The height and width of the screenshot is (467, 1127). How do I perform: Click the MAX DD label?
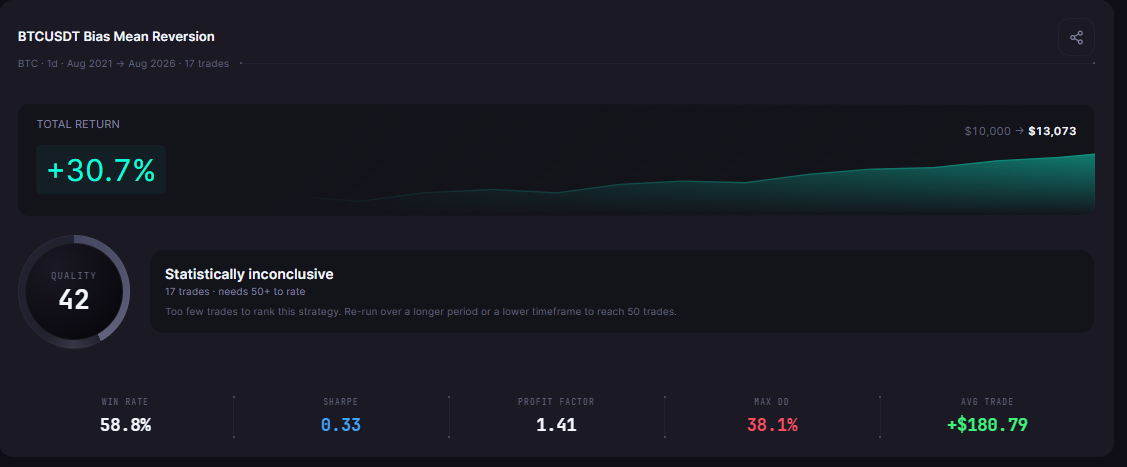tap(772, 402)
